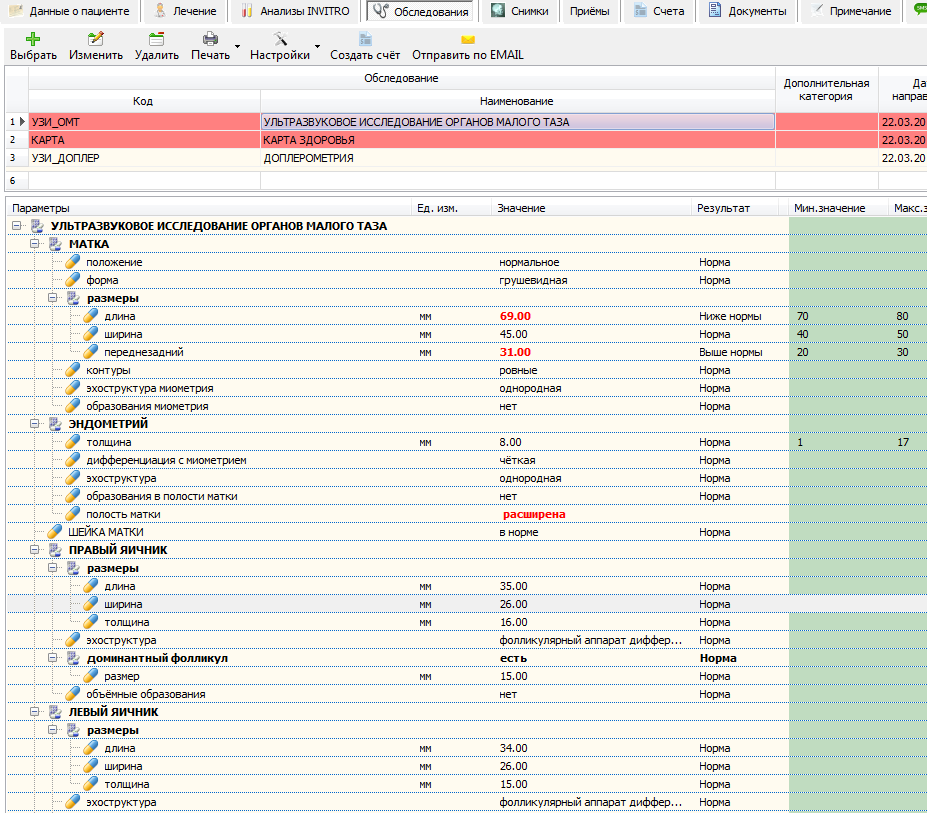Collapse the МАТКА tree node
The height and width of the screenshot is (813, 927).
coord(34,244)
